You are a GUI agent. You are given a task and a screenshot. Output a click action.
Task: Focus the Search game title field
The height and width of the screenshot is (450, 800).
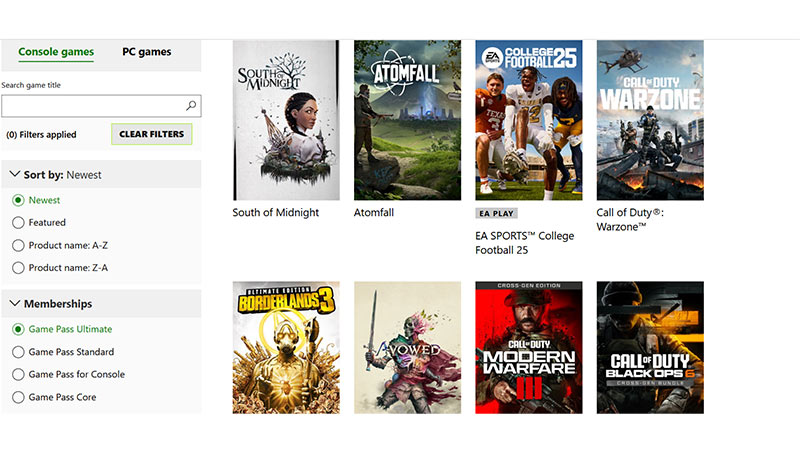pos(101,106)
